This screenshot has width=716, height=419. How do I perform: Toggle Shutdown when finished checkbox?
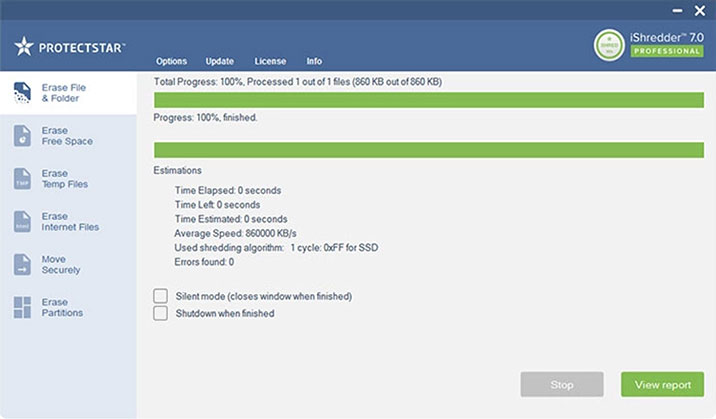[x=160, y=313]
